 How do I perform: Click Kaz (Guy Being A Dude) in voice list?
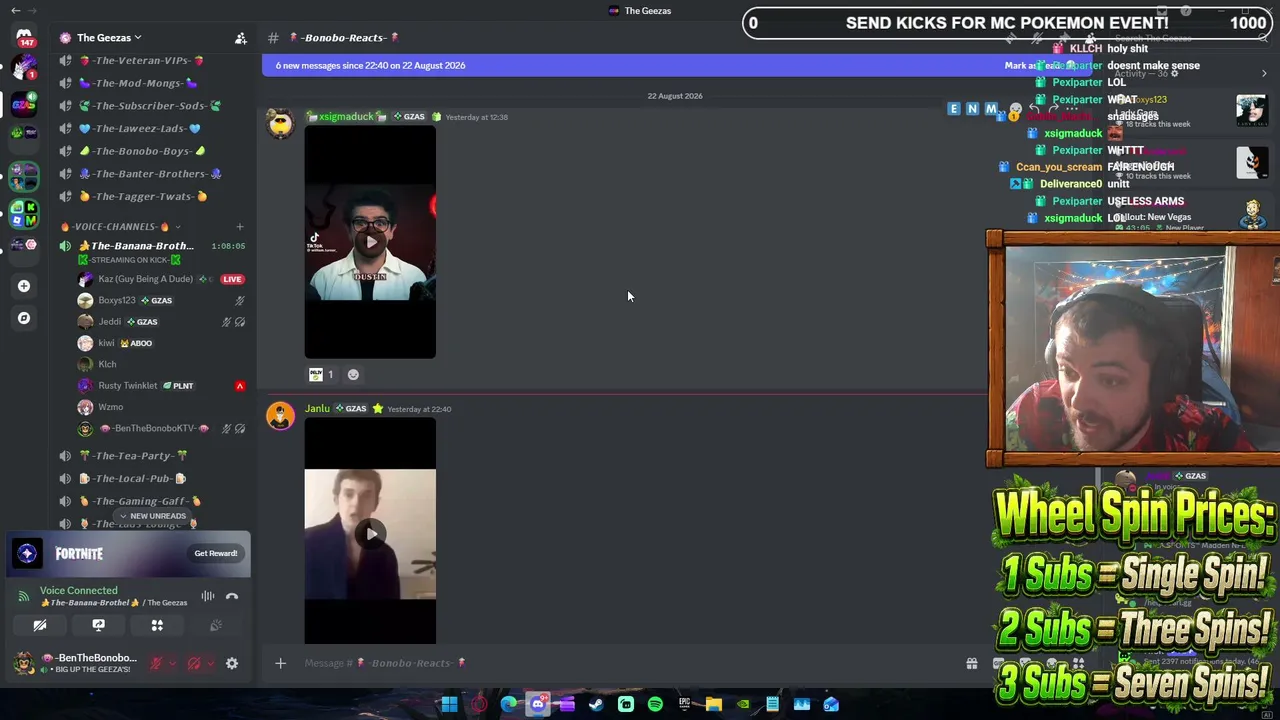point(145,279)
